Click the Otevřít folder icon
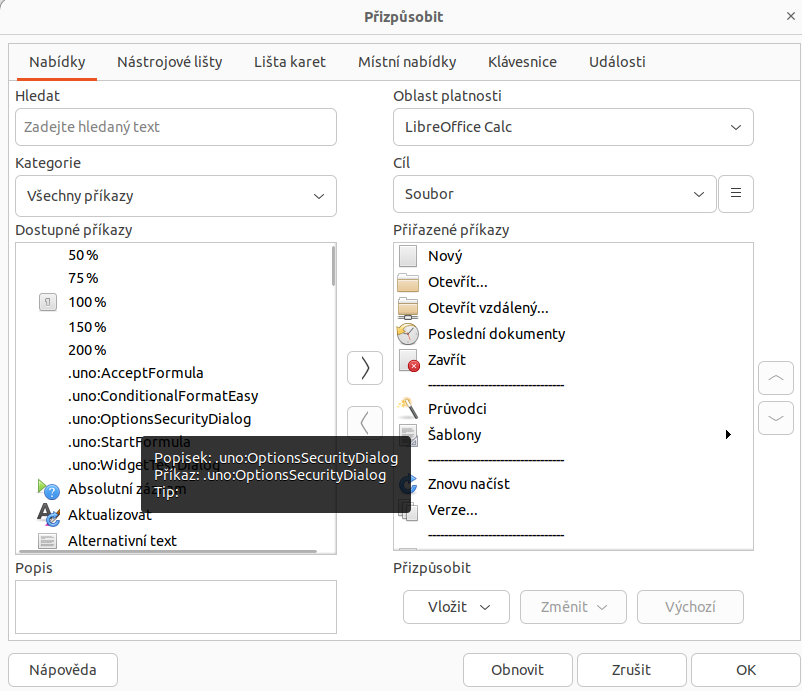The width and height of the screenshot is (802, 691). point(408,282)
